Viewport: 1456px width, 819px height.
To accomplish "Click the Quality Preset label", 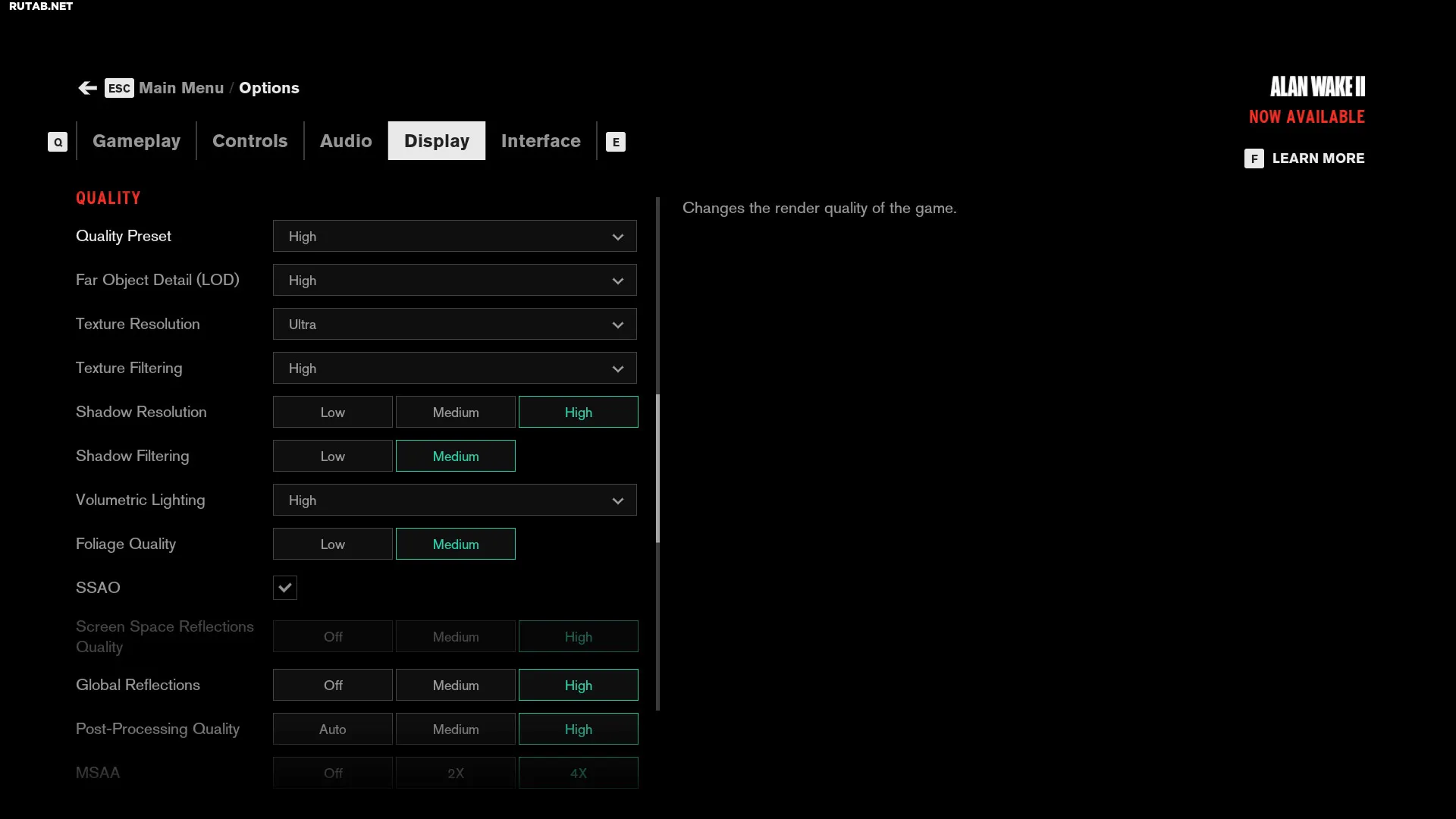I will 124,236.
